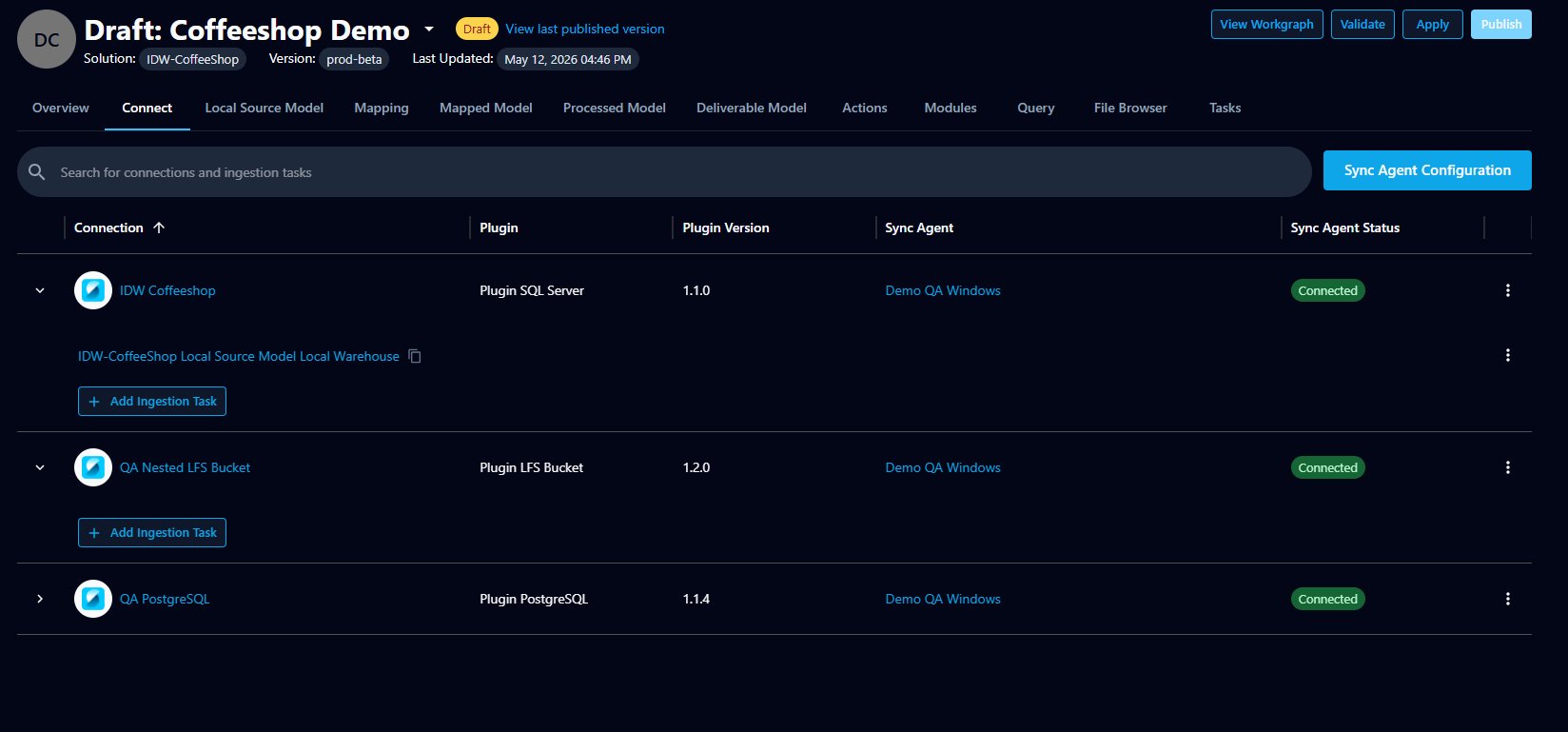Open the Local Warehouse row three-dot menu

1507,355
